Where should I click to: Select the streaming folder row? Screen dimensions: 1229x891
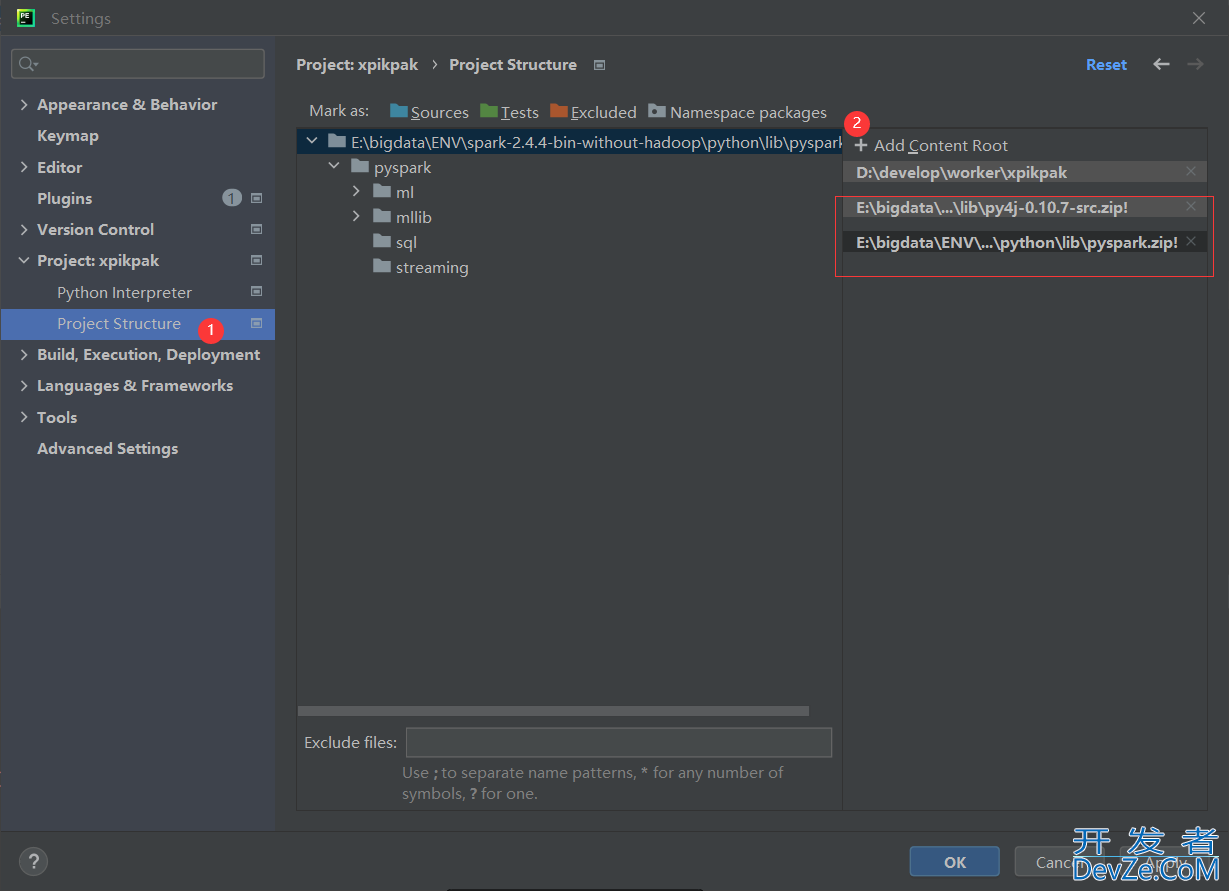569,266
